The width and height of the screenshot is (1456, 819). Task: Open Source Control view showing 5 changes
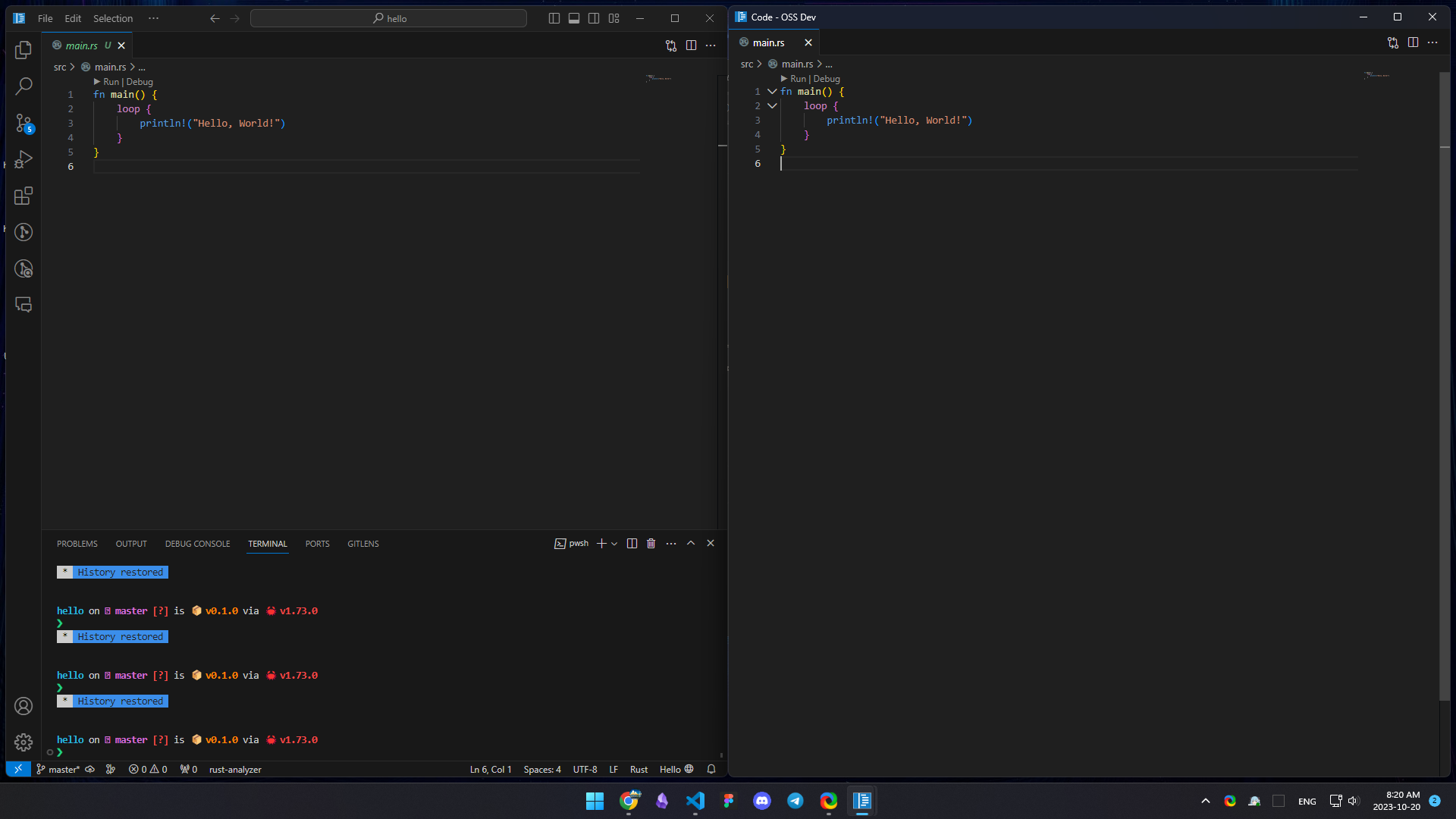[24, 123]
